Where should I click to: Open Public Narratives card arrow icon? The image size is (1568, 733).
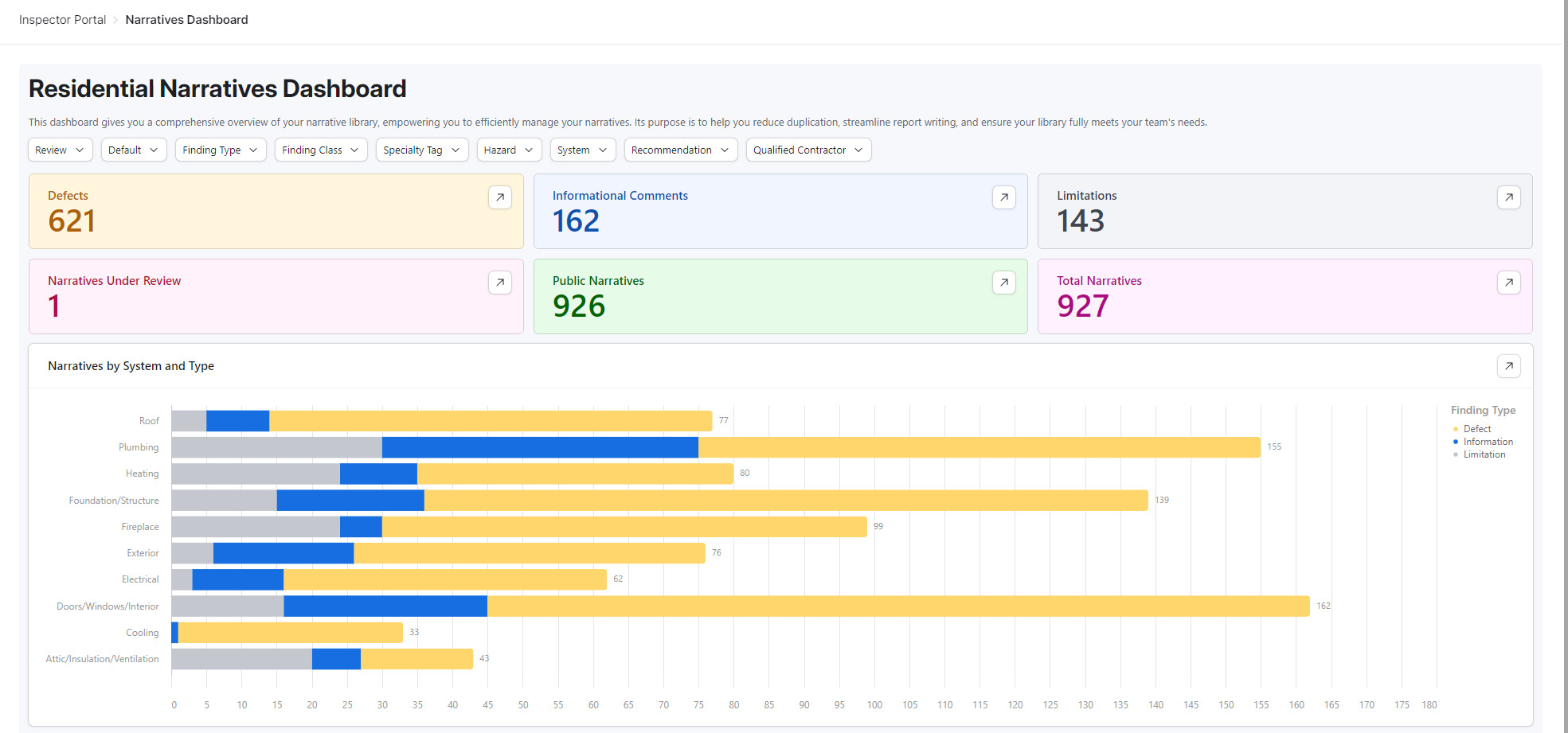[1003, 283]
